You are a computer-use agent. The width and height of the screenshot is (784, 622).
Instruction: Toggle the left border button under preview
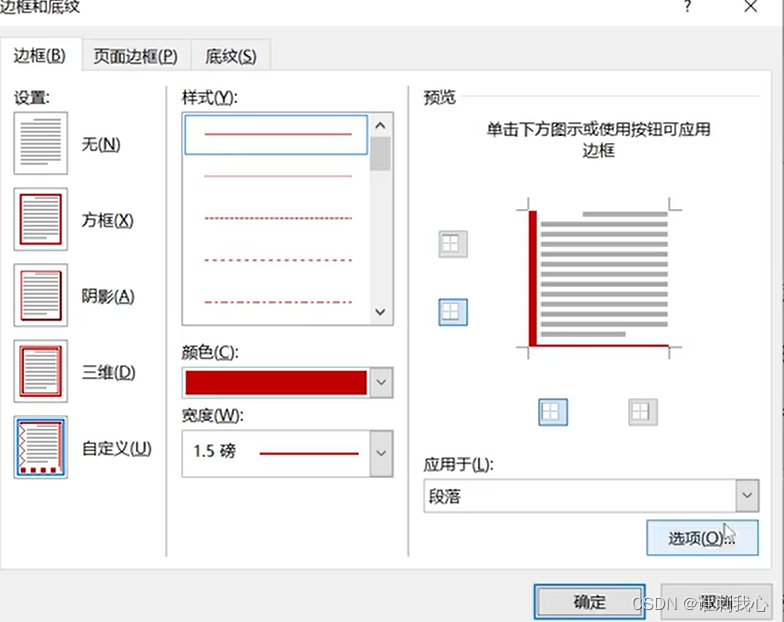[x=553, y=412]
